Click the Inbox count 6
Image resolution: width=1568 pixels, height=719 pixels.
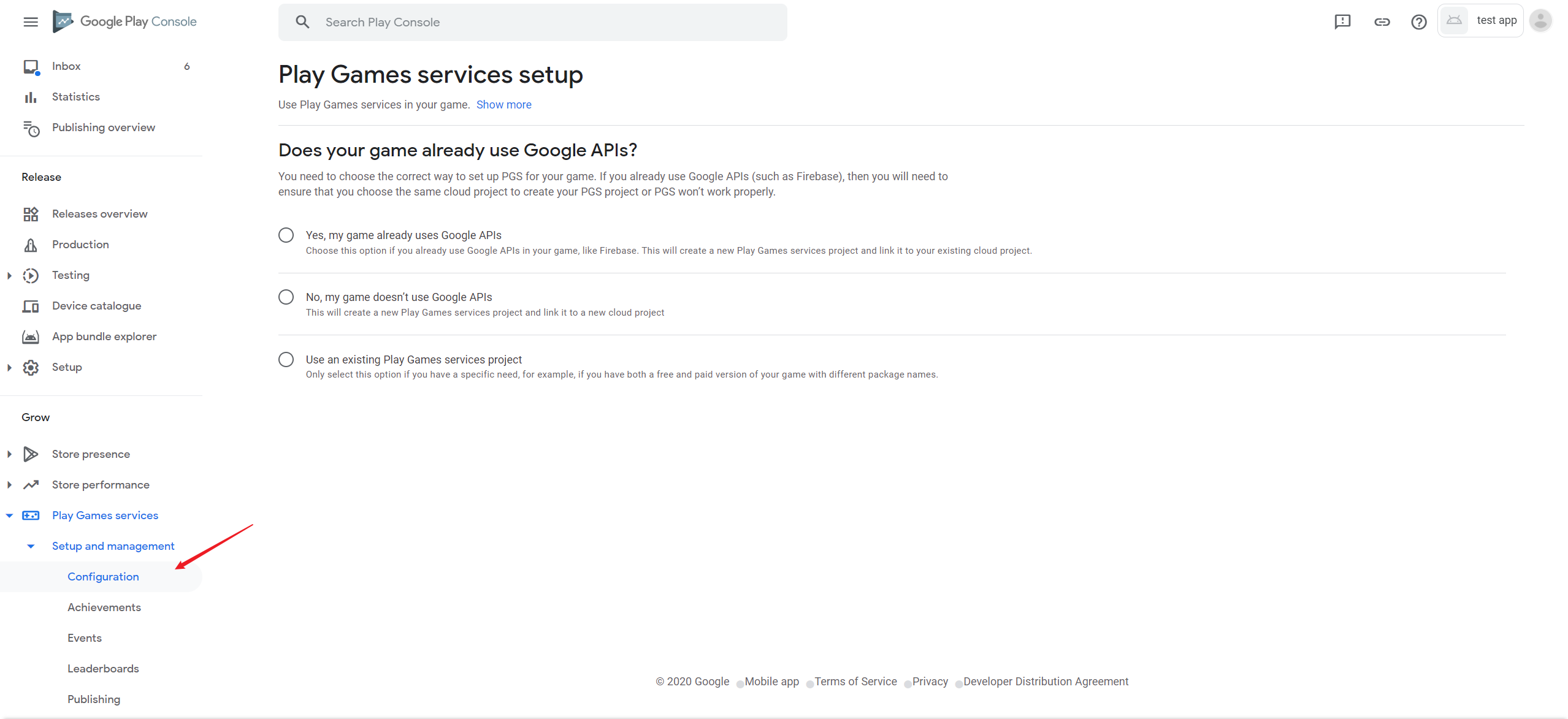pos(186,66)
